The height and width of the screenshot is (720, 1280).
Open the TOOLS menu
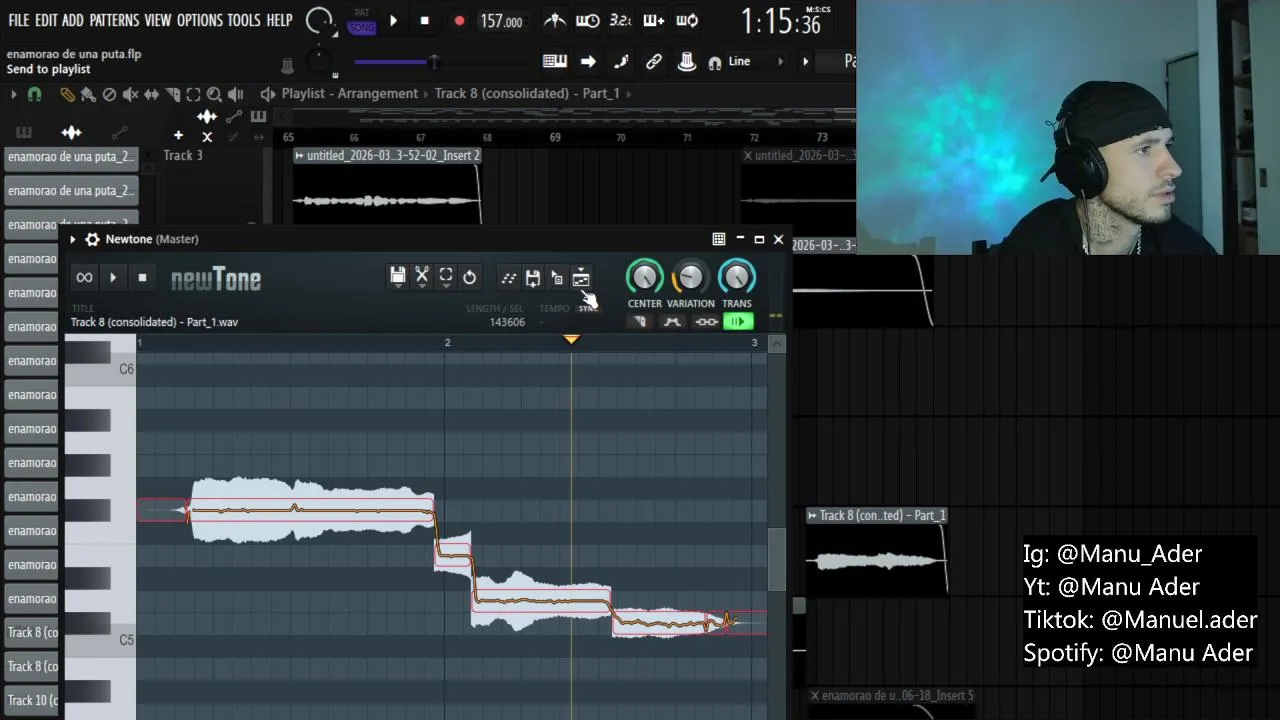244,20
